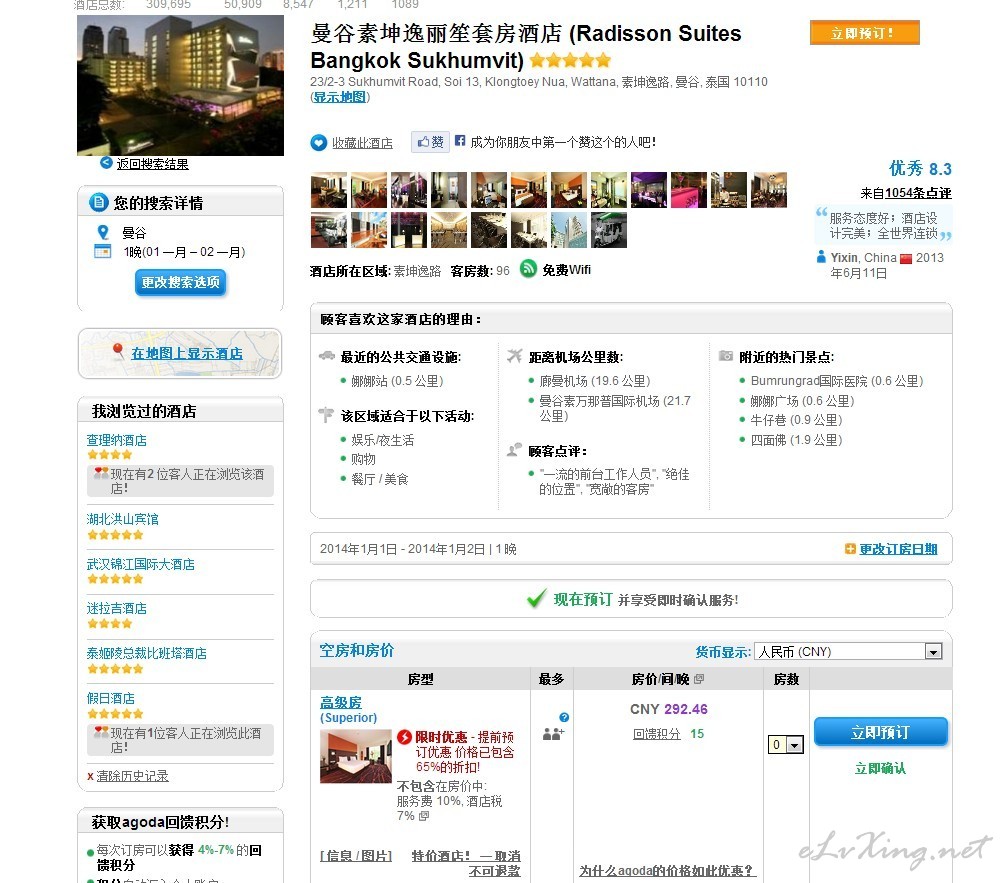The image size is (1003, 883).
Task: Click the 优秀 8.3 rating score
Action: click(919, 168)
